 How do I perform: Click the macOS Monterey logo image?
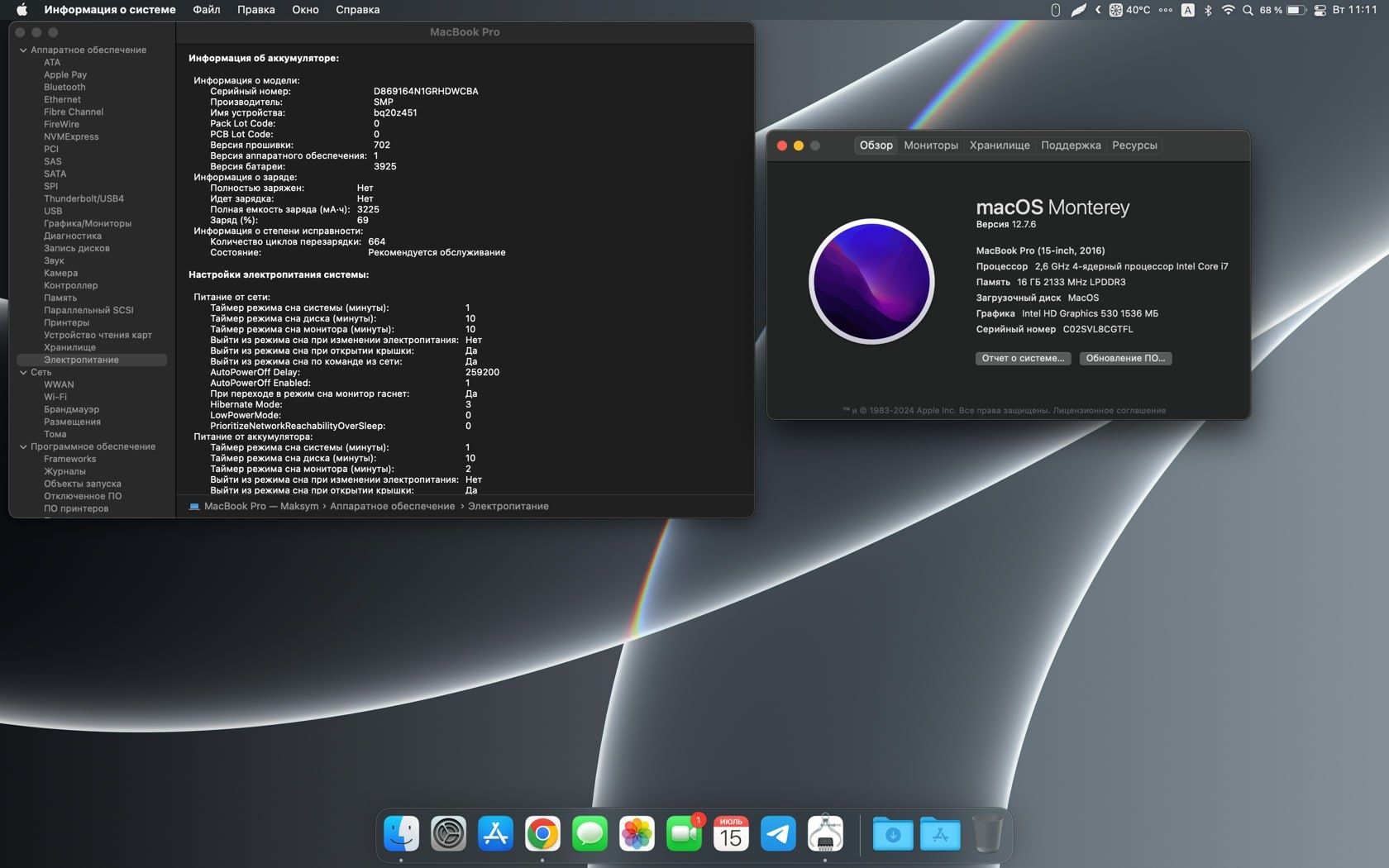[x=871, y=281]
